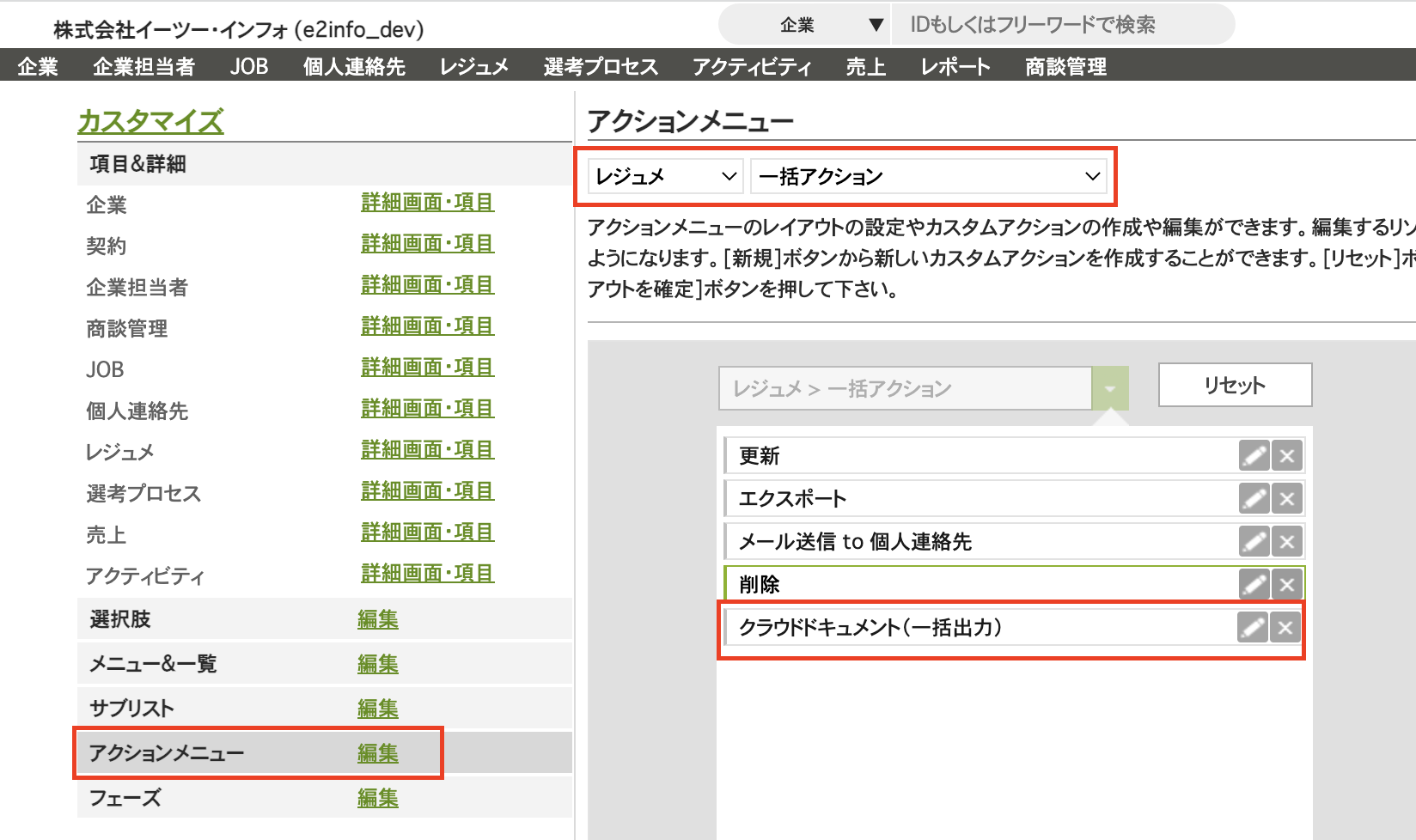Image resolution: width=1416 pixels, height=840 pixels.
Task: Click pencil icon for メール送信 to 個人連絡先
Action: click(1254, 542)
